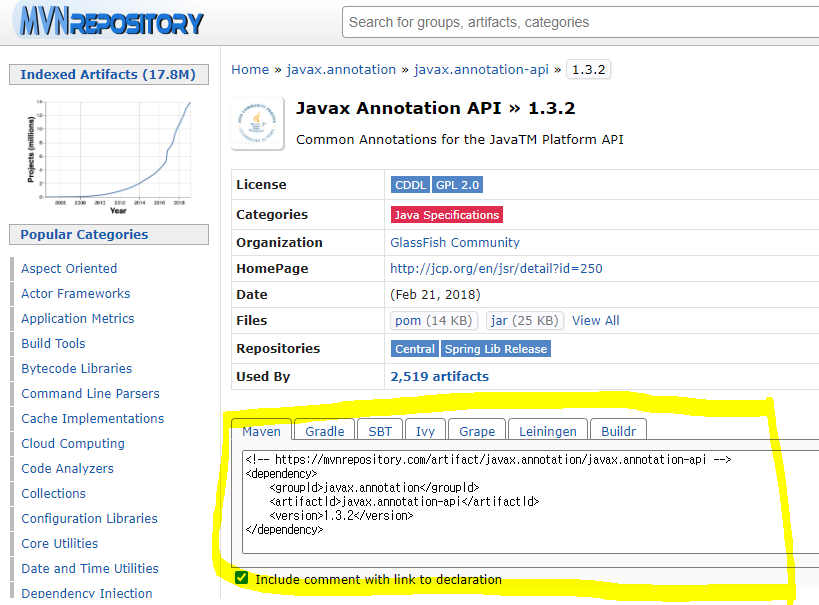The image size is (819, 605).
Task: Switch to the Buildr tab
Action: coord(618,431)
